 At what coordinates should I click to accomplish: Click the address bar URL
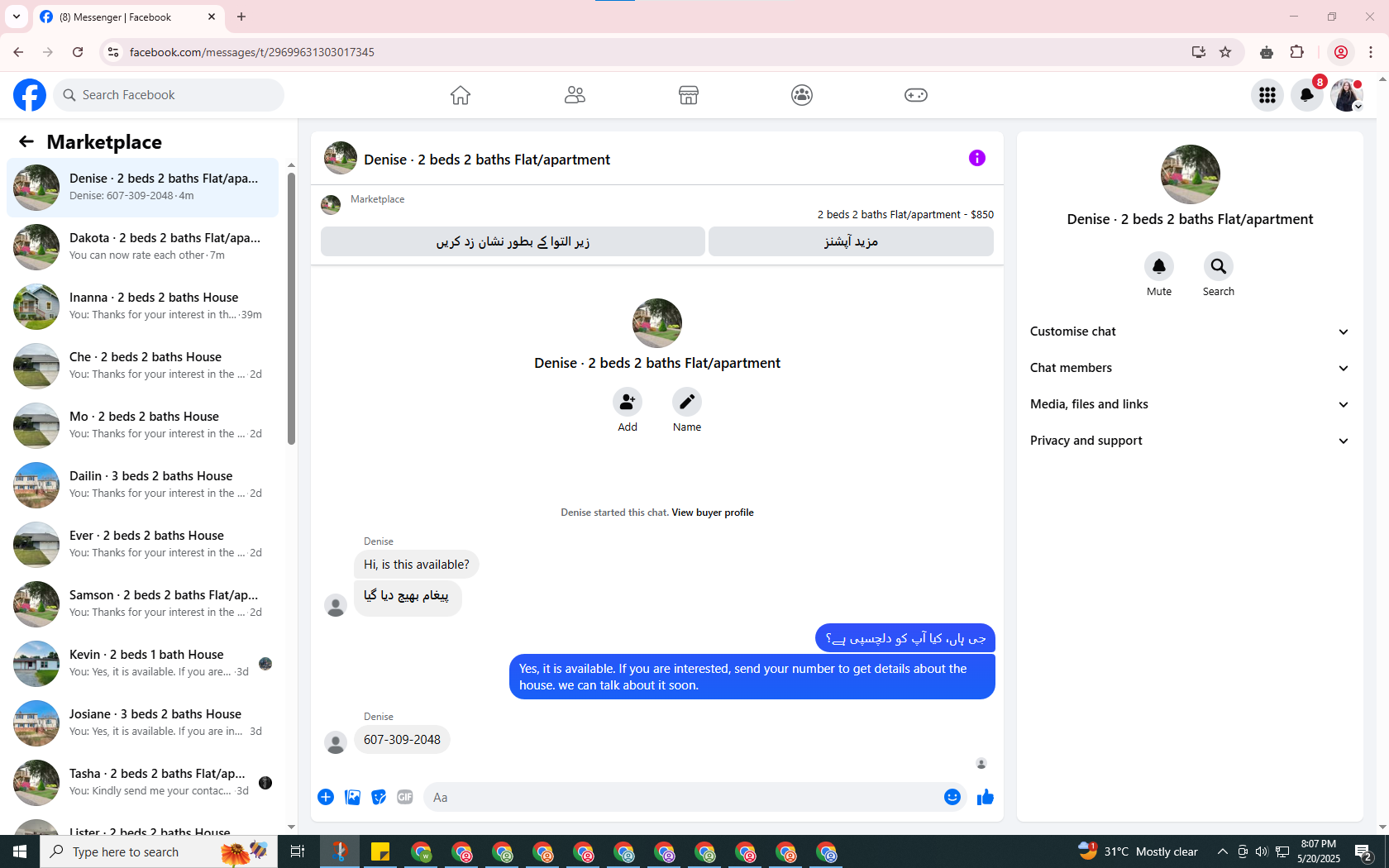tap(252, 52)
